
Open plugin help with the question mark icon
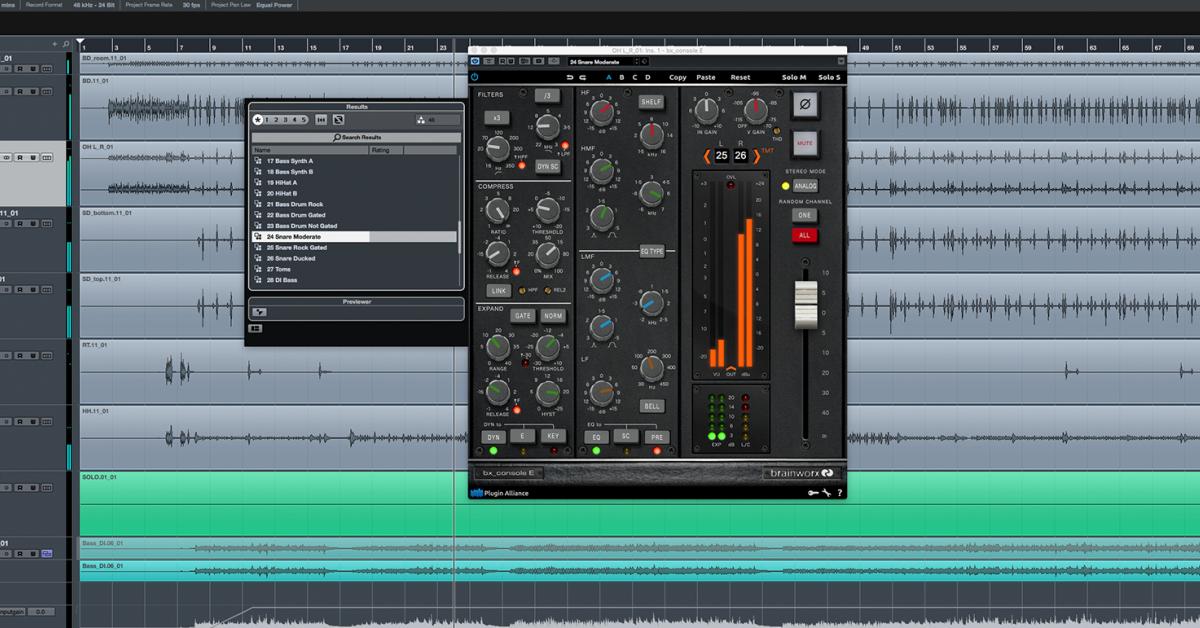(x=839, y=492)
